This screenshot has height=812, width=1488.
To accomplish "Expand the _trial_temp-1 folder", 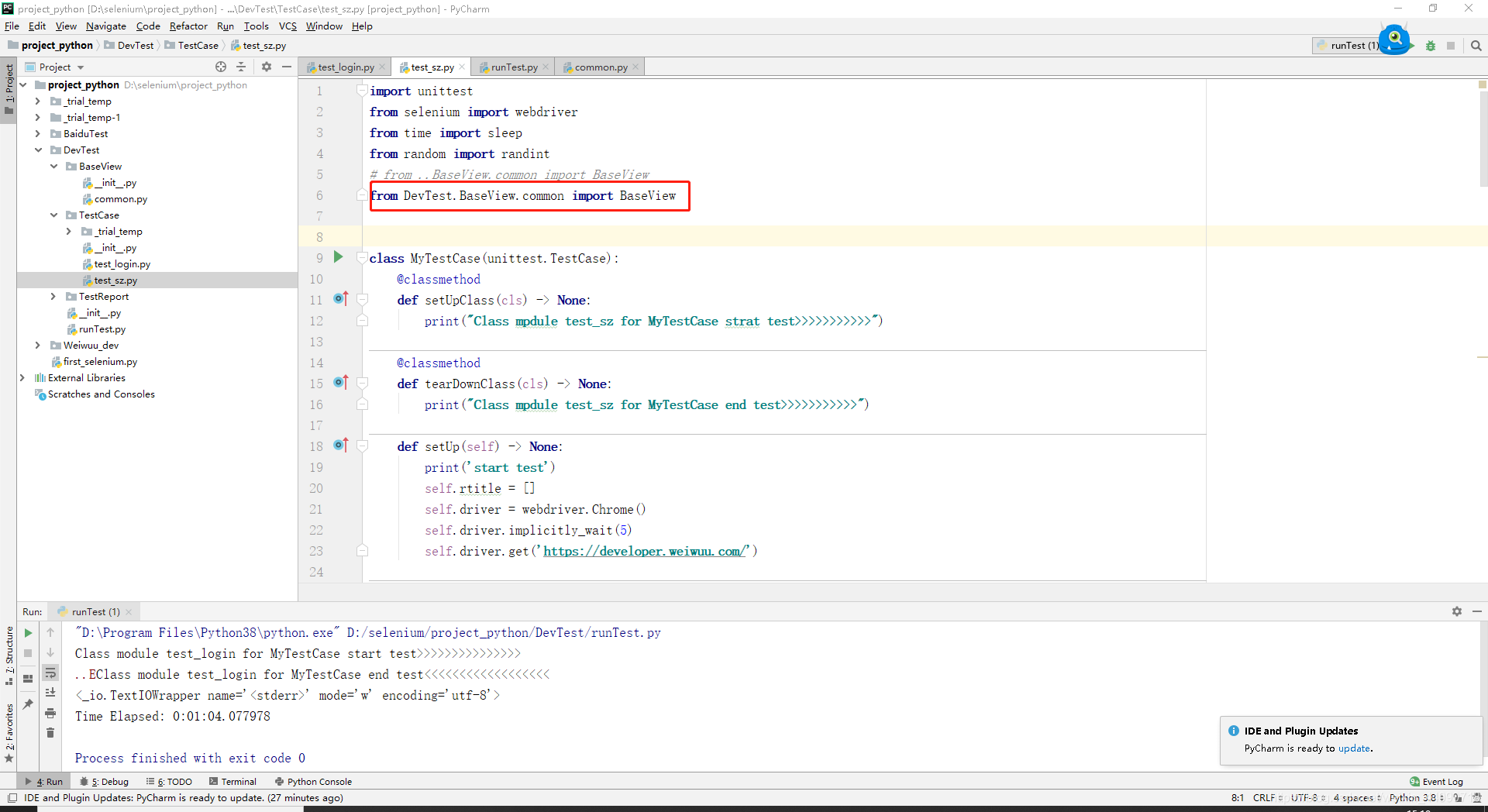I will 38,118.
